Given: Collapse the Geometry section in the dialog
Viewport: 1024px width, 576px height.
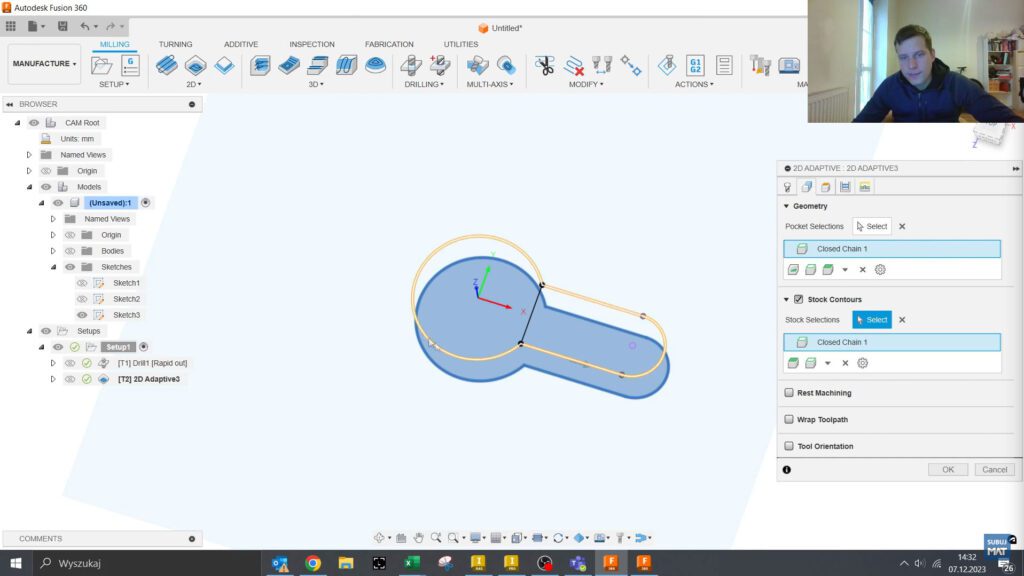Looking at the screenshot, I should point(786,206).
